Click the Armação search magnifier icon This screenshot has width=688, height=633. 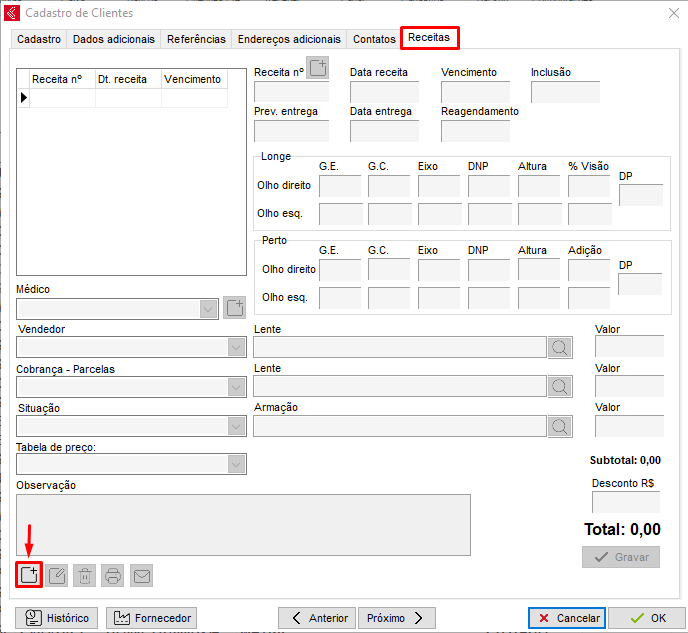560,426
